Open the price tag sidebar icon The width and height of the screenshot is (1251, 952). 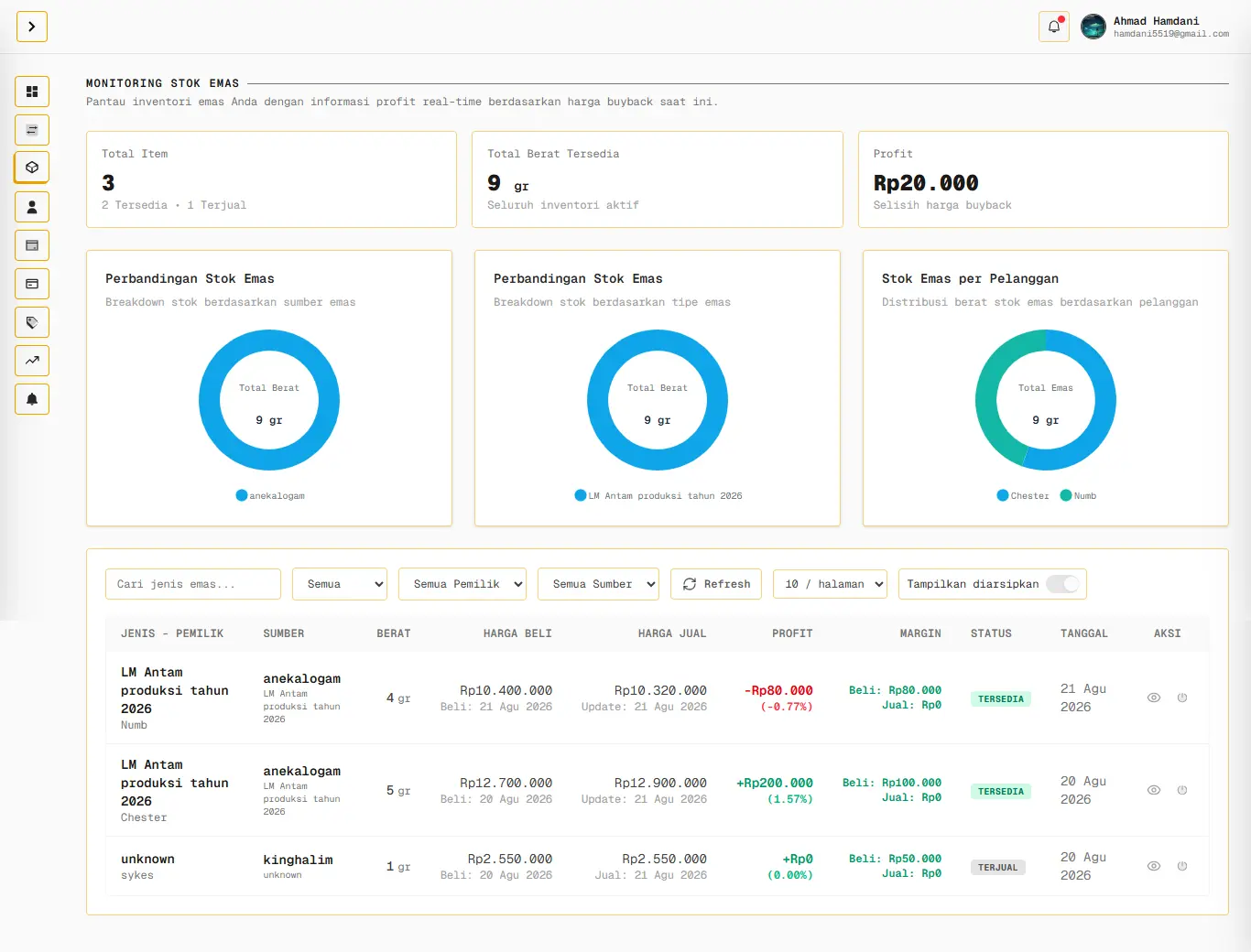click(x=32, y=322)
